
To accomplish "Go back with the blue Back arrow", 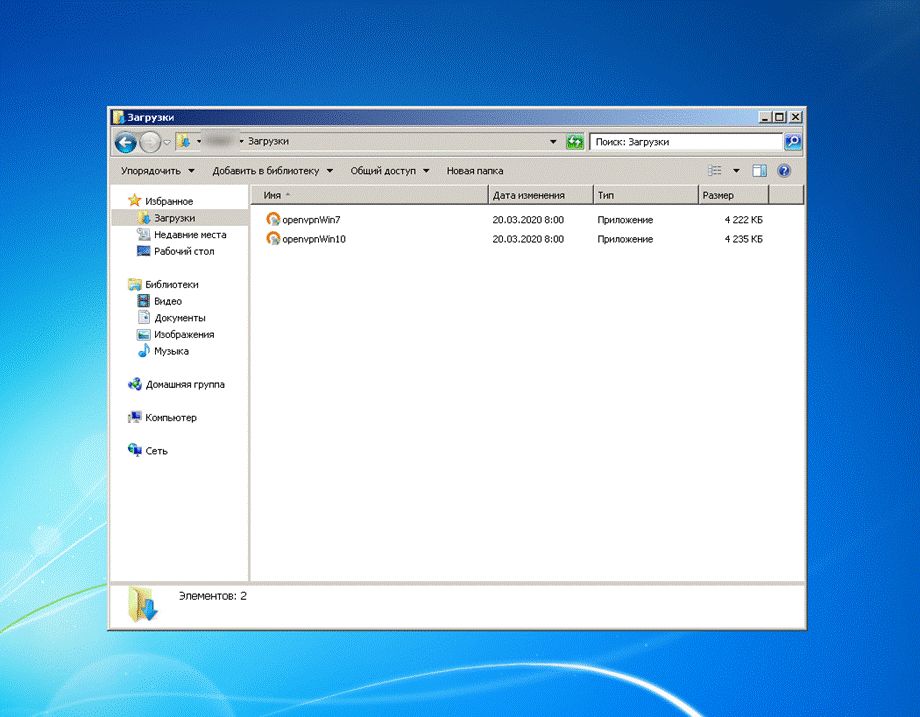I will tap(125, 142).
